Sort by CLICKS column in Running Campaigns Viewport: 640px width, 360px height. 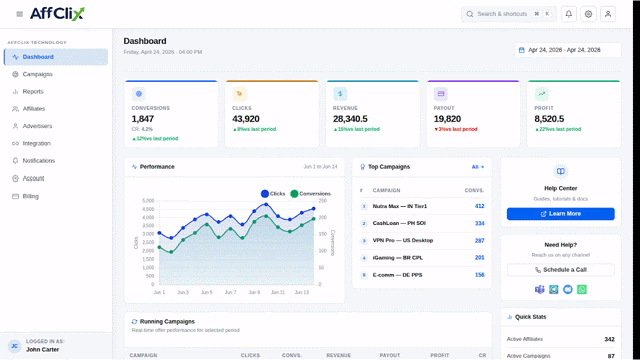[x=250, y=356]
